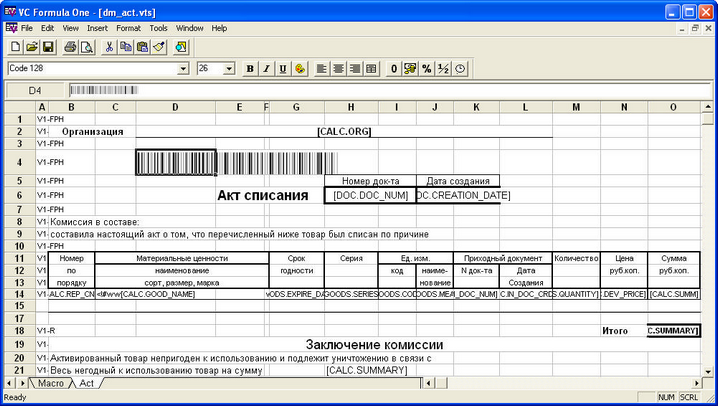
Task: Toggle Italic formatting
Action: [266, 69]
